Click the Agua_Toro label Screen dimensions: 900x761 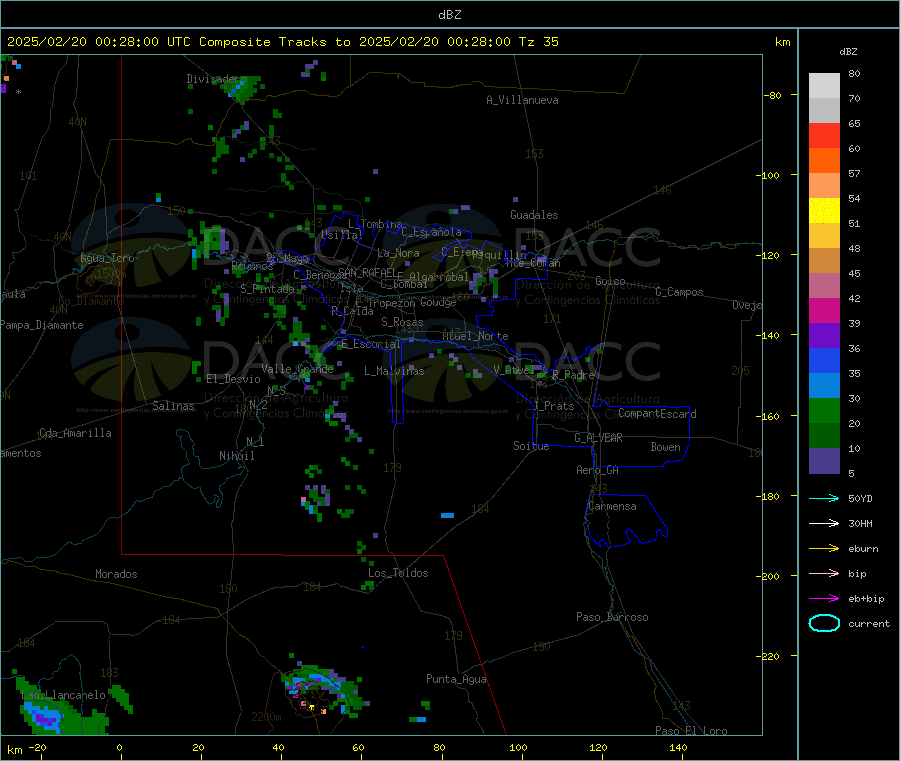(x=107, y=258)
